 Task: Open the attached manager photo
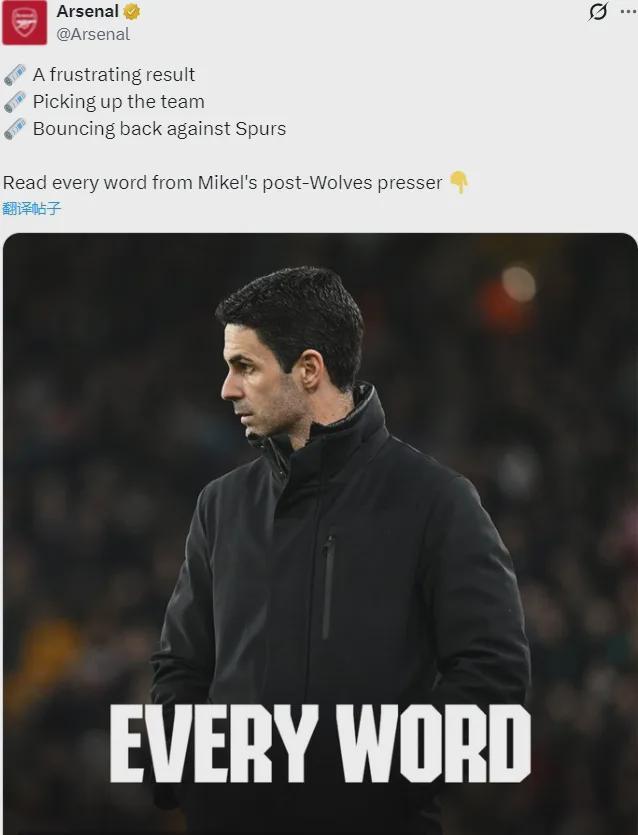point(320,534)
